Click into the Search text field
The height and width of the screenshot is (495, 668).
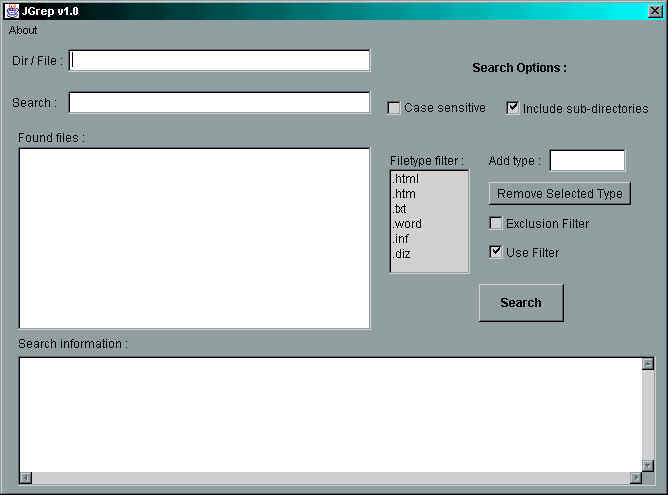tap(219, 103)
